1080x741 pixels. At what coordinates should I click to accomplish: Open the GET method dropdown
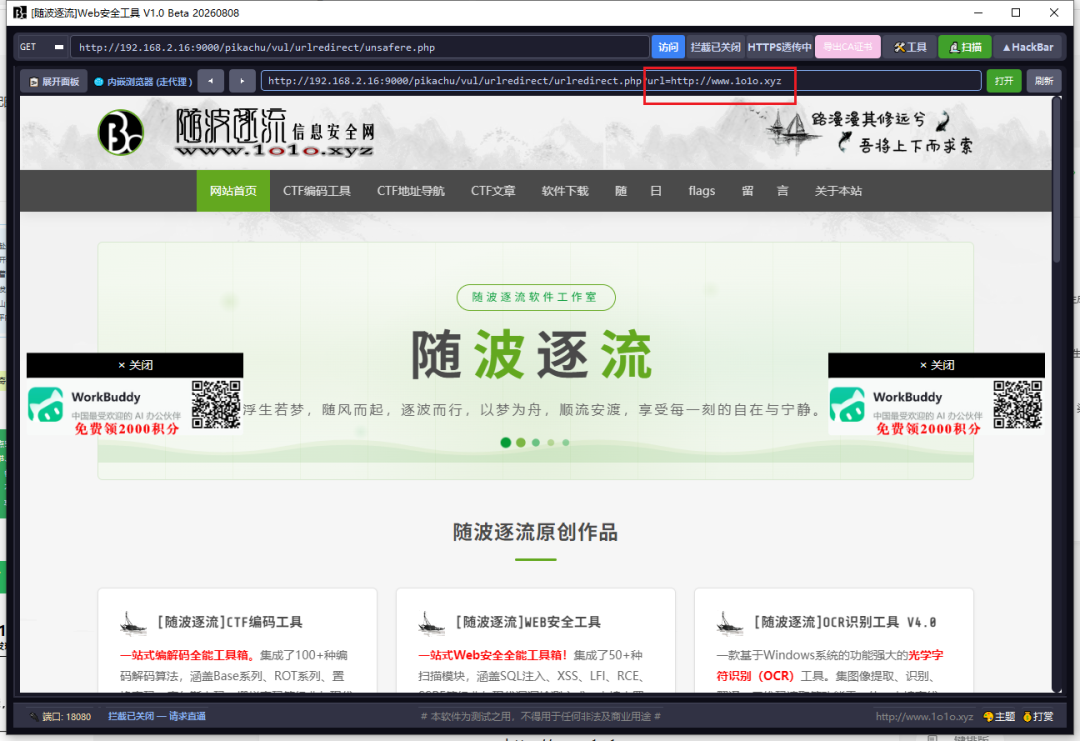click(x=41, y=47)
